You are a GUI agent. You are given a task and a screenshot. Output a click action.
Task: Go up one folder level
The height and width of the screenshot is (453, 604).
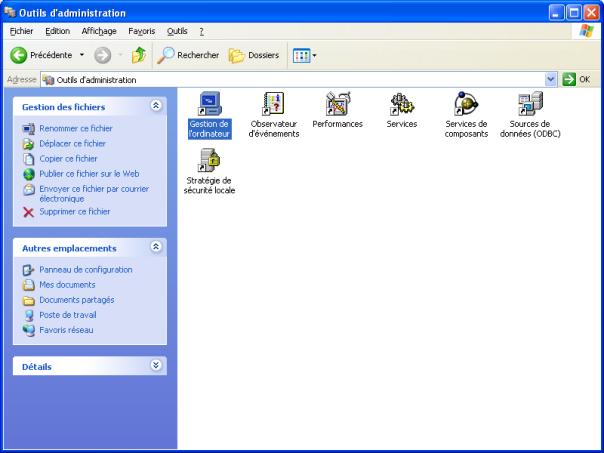click(x=139, y=55)
